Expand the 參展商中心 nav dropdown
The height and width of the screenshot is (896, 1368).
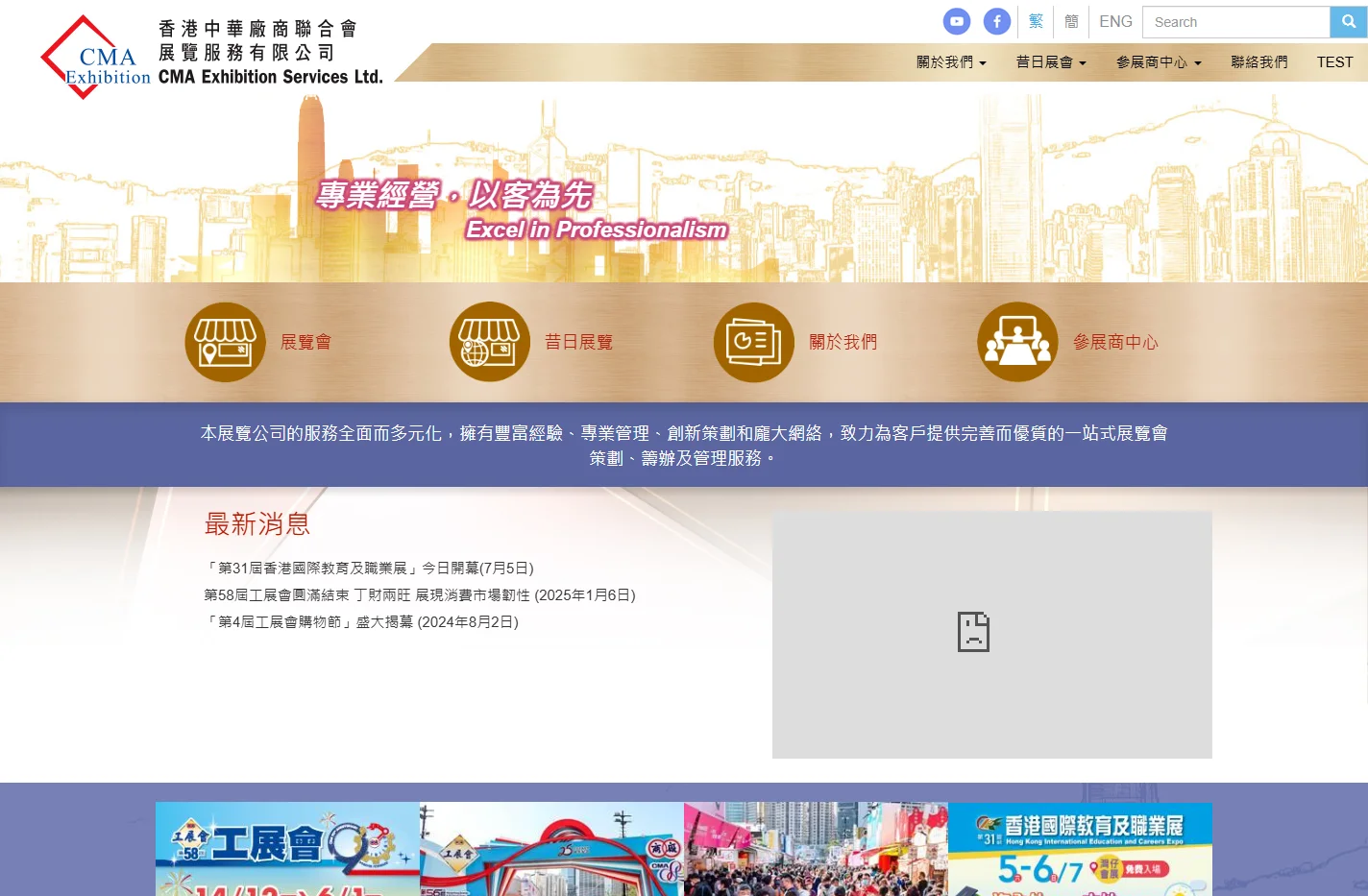pyautogui.click(x=1159, y=62)
